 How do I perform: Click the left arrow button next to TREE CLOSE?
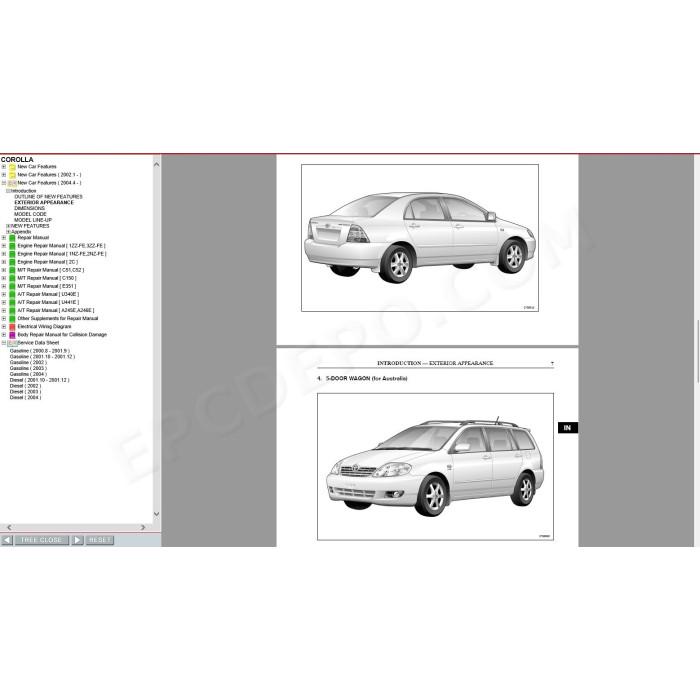pos(7,540)
